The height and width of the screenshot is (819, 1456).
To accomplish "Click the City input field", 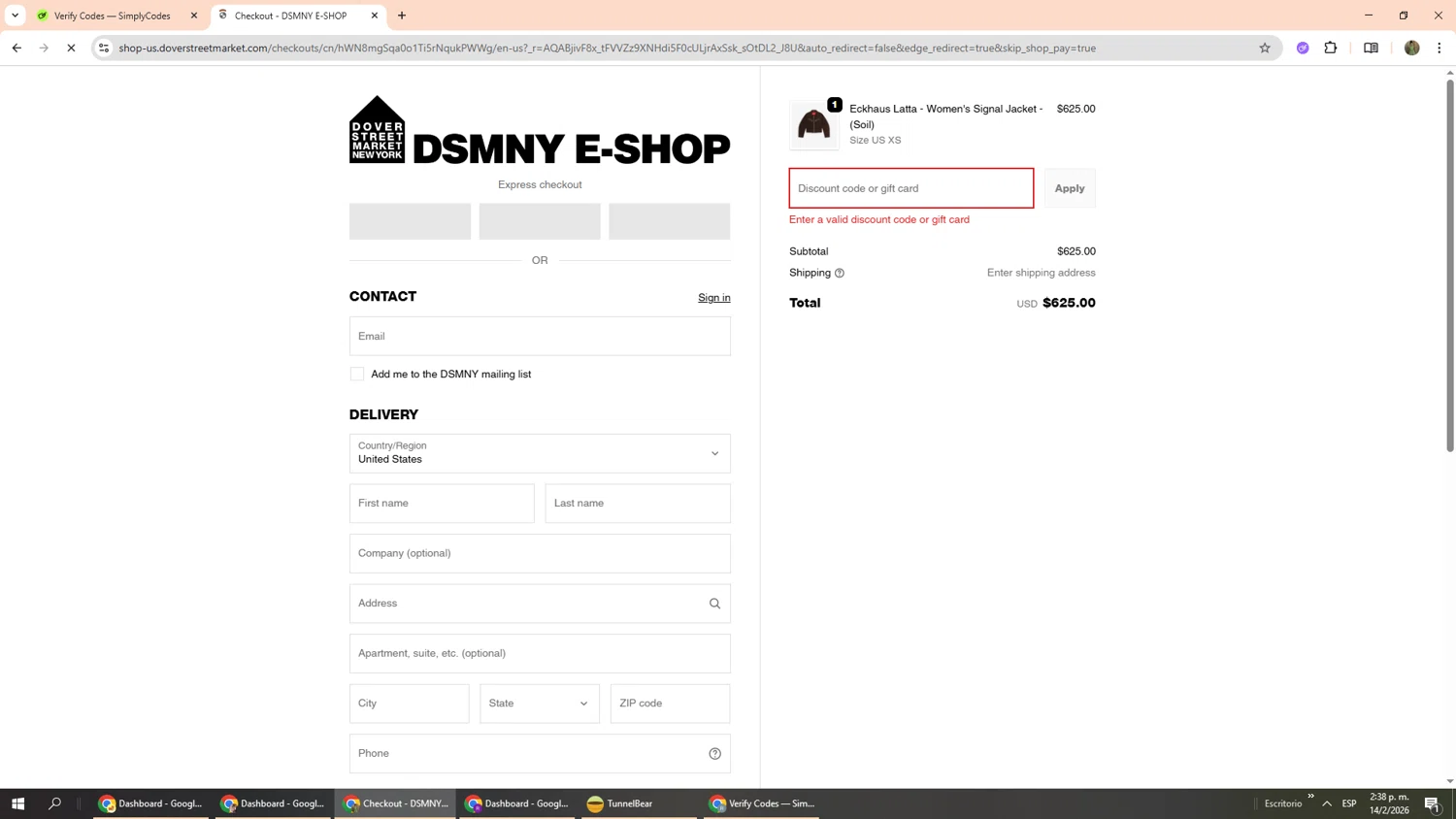I will click(410, 704).
